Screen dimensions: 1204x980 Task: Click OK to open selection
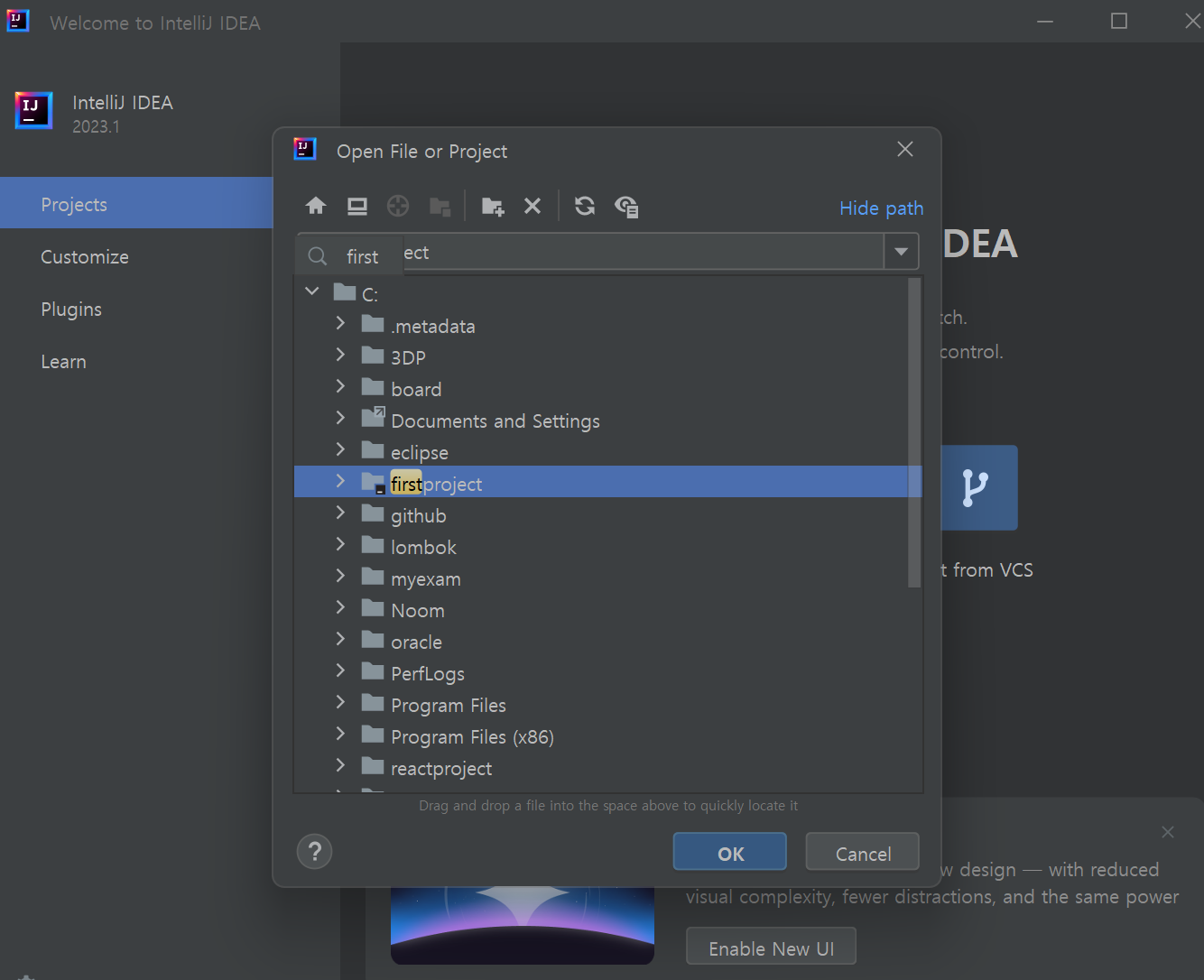(729, 852)
